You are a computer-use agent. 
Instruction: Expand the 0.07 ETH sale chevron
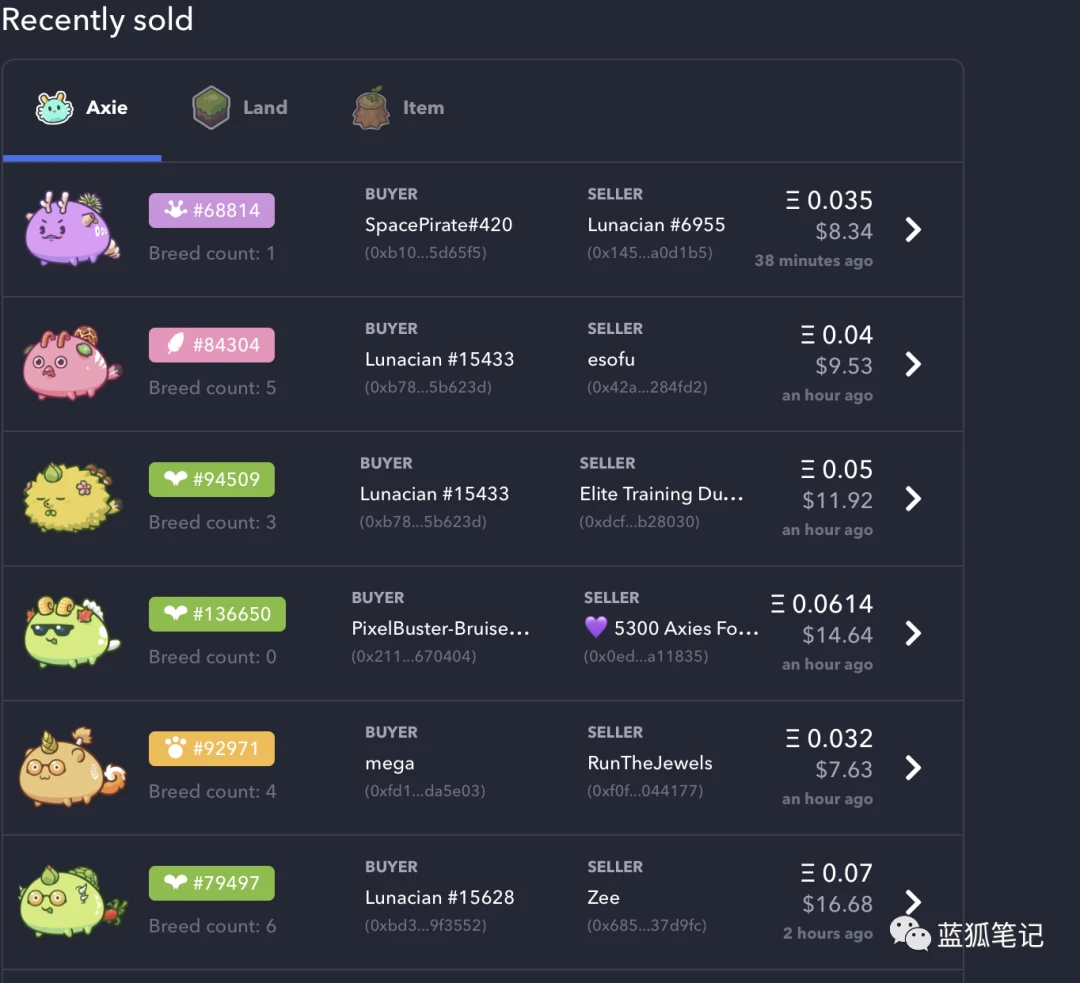point(913,902)
